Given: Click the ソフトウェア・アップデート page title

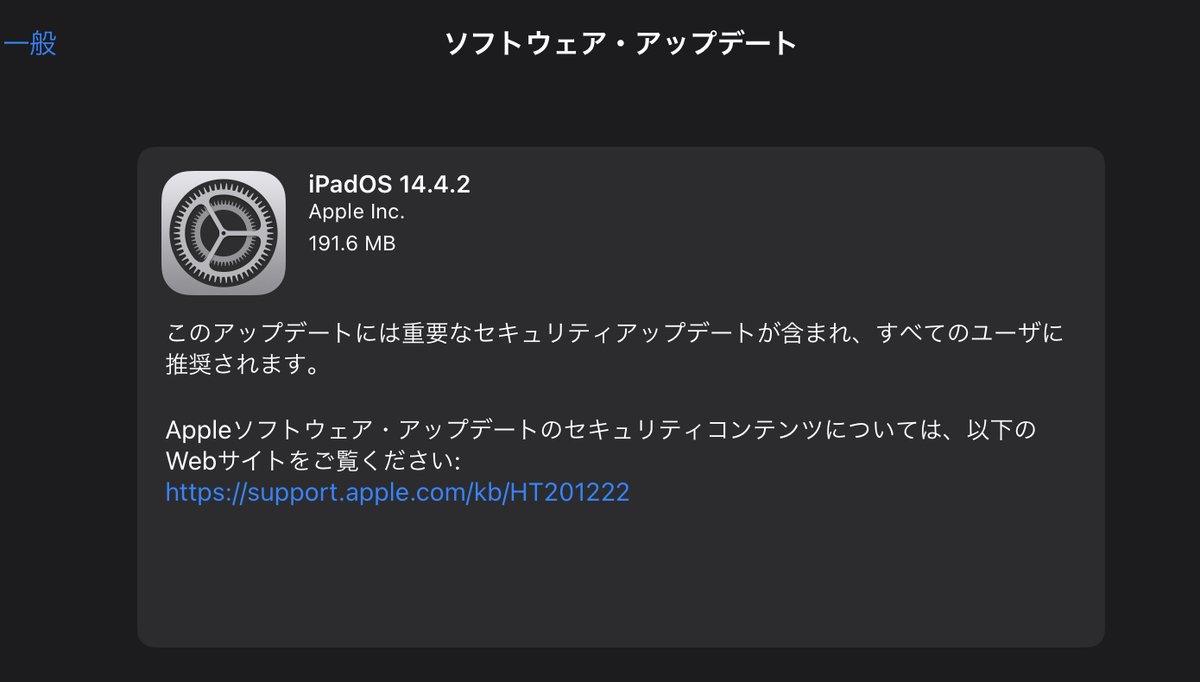Looking at the screenshot, I should (620, 44).
